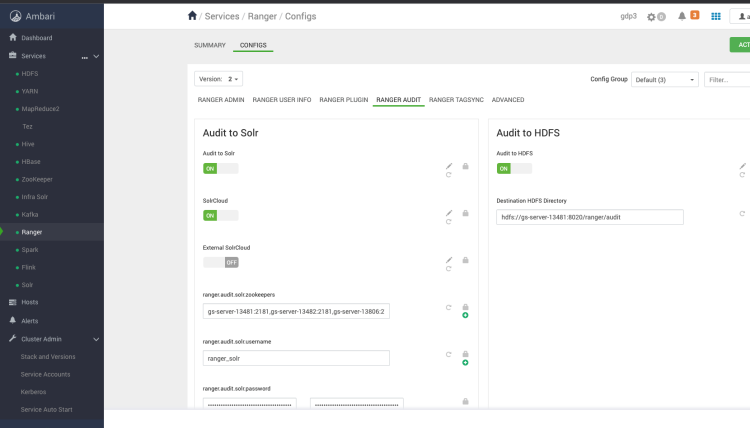Open the alerts bell icon in header
750x428 pixels.
pyautogui.click(x=682, y=16)
